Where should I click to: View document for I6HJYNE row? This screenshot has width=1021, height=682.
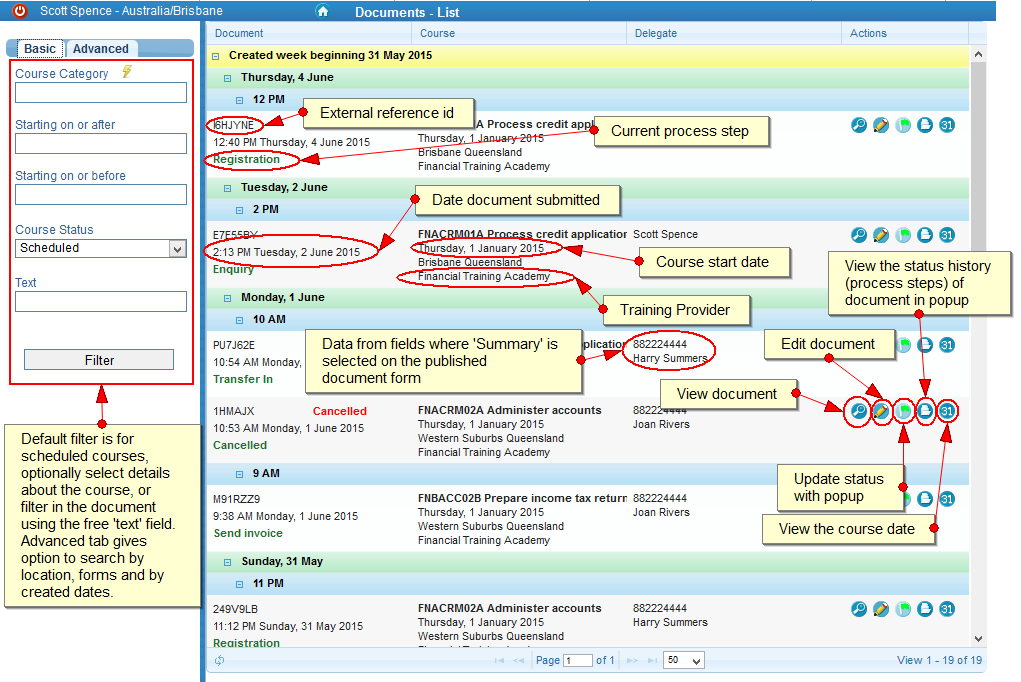pyautogui.click(x=859, y=125)
